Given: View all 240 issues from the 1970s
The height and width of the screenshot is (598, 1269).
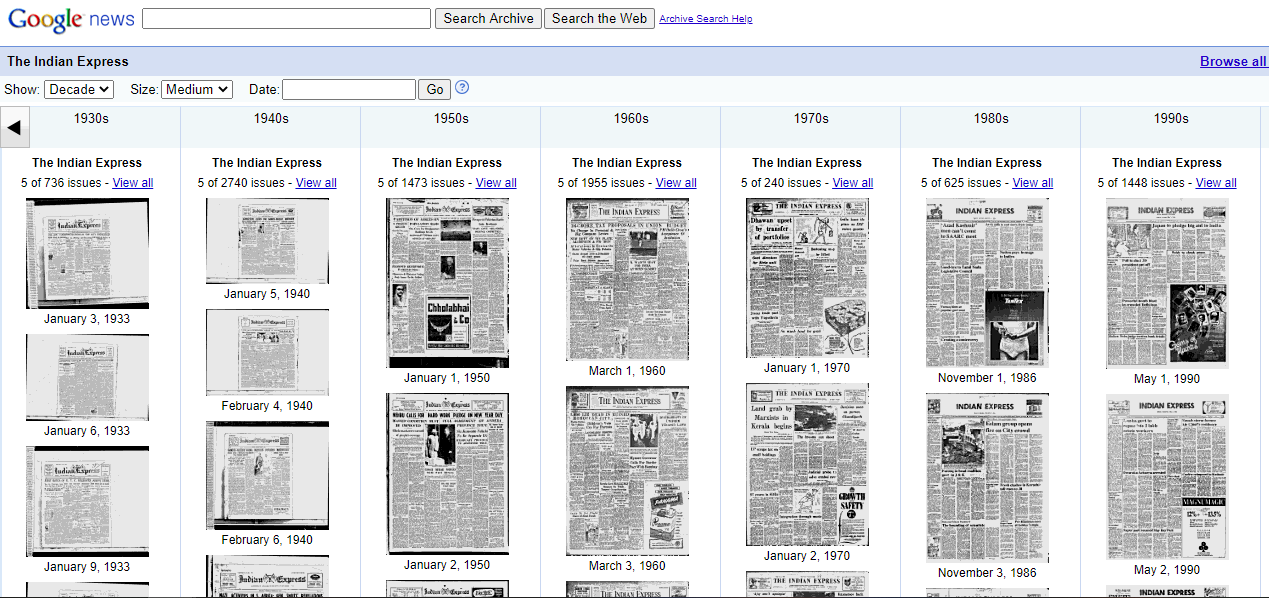Looking at the screenshot, I should click(853, 183).
